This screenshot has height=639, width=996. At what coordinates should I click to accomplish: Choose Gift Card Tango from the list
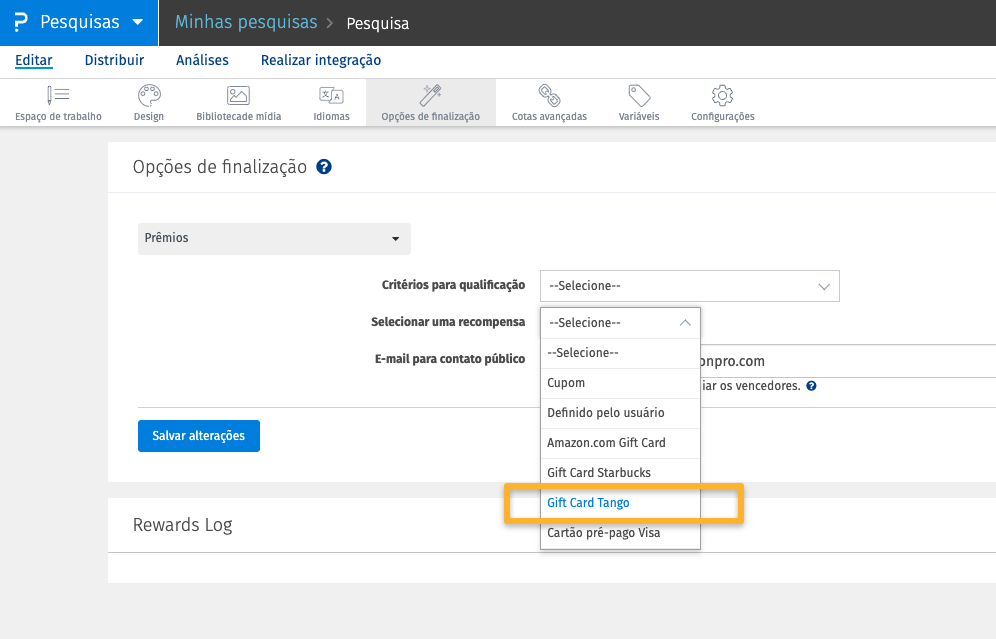click(x=588, y=503)
